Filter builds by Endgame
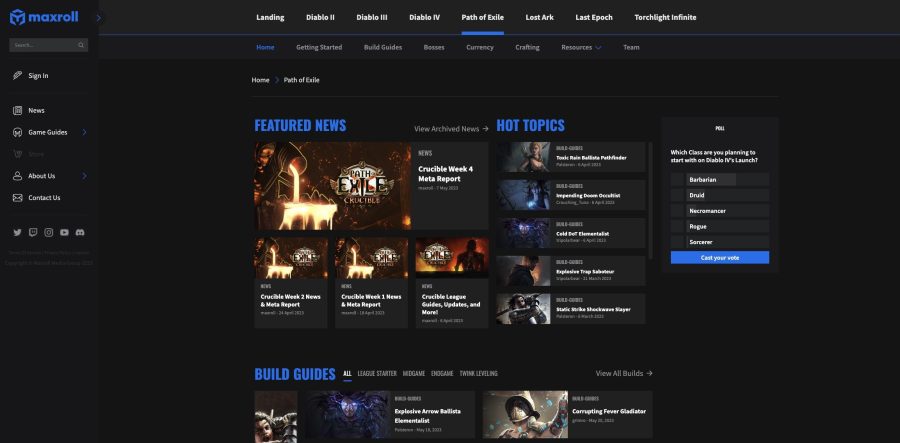The height and width of the screenshot is (443, 900). (442, 374)
